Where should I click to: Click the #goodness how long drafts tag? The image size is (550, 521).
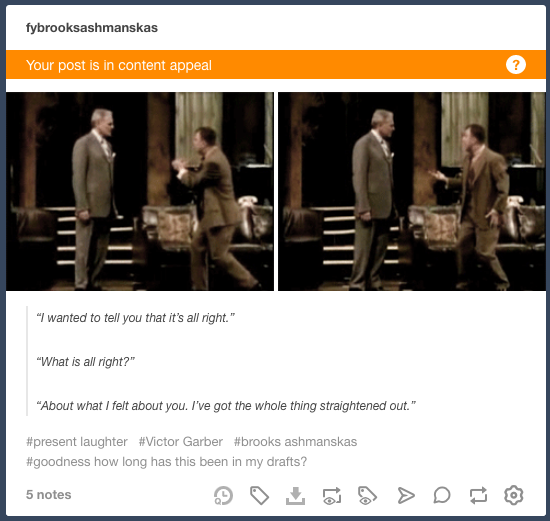[x=167, y=462]
